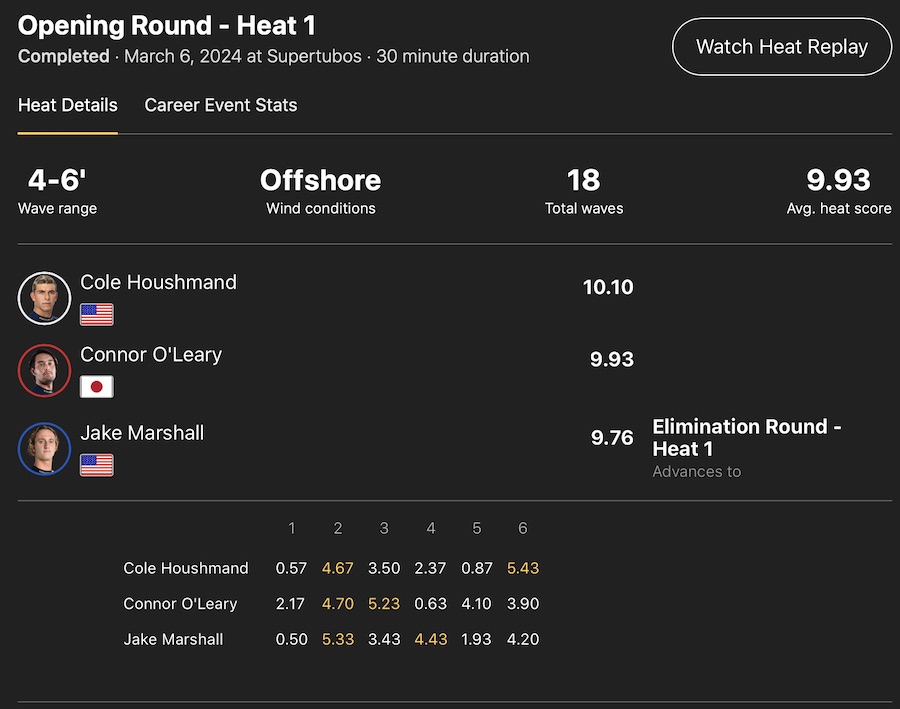The image size is (900, 709).
Task: Click the Japan flag under Connor O'Leary
Action: (97, 387)
